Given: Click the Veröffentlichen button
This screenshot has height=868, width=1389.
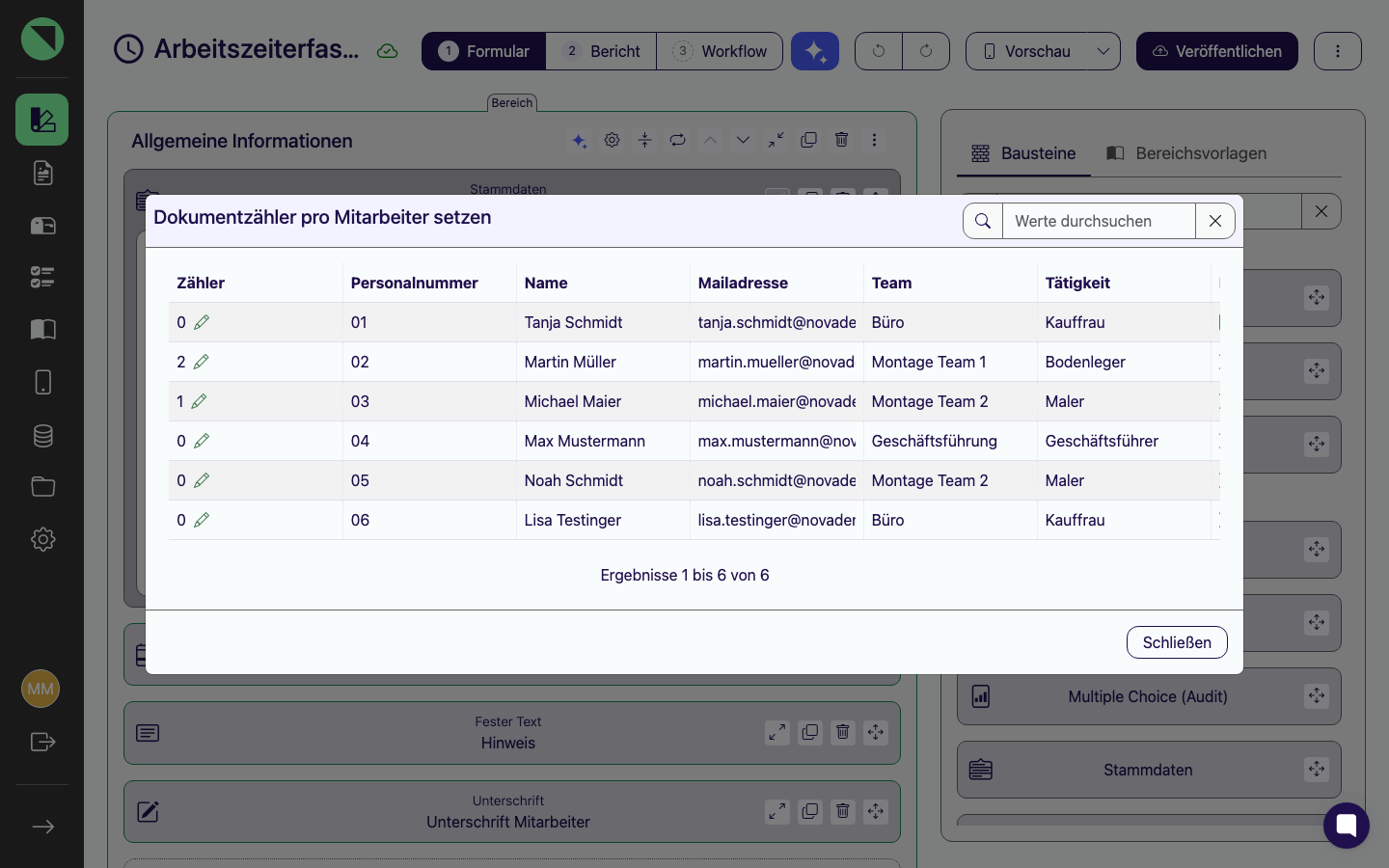Looking at the screenshot, I should tap(1217, 51).
